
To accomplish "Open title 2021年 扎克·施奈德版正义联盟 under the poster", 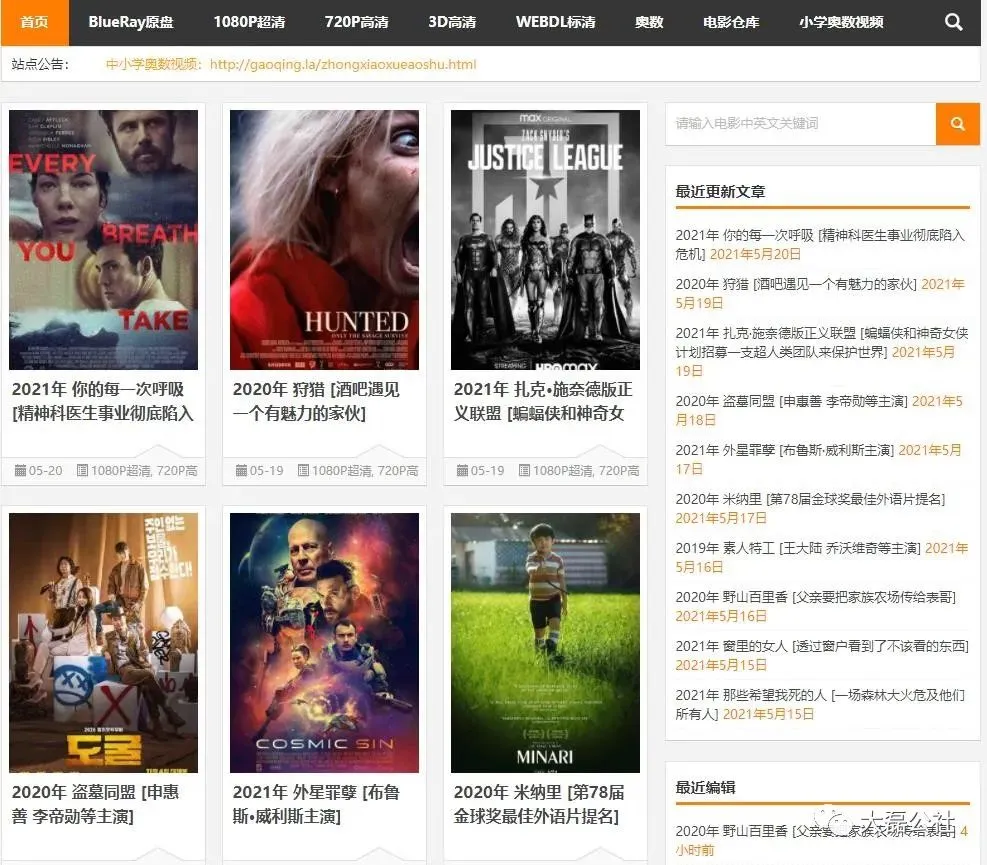I will pyautogui.click(x=543, y=401).
